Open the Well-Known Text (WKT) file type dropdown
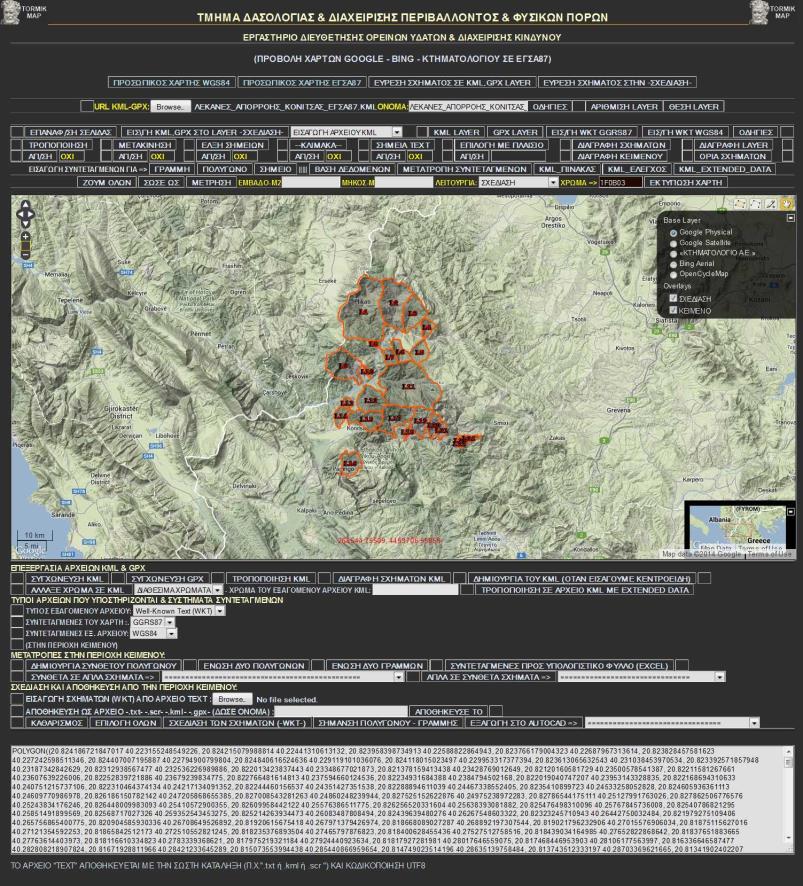Image resolution: width=803 pixels, height=886 pixels. tap(179, 611)
